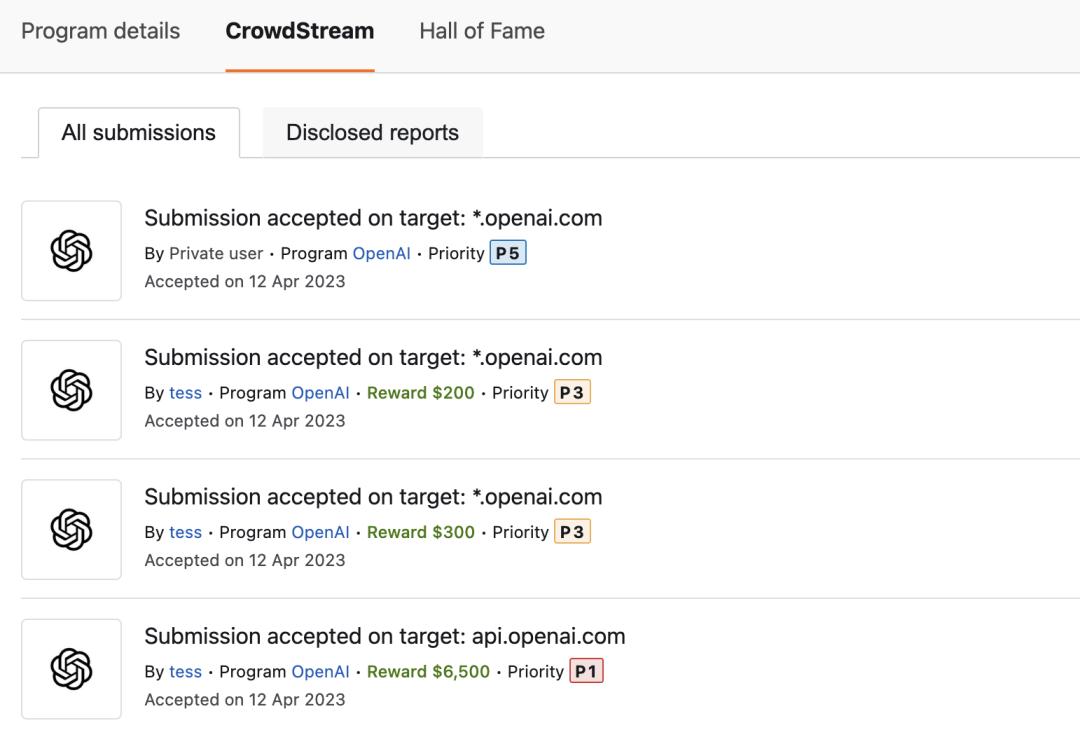The height and width of the screenshot is (737, 1080).
Task: Open OpenAI program link in $6,500 row
Action: coord(320,672)
